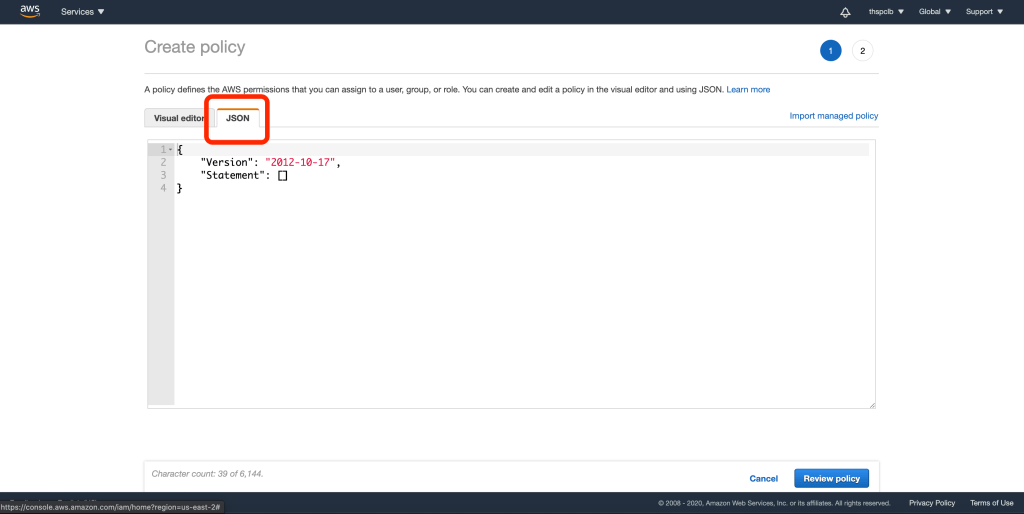The width and height of the screenshot is (1024, 514).
Task: Go to the step 2 circle indicator
Action: [862, 51]
